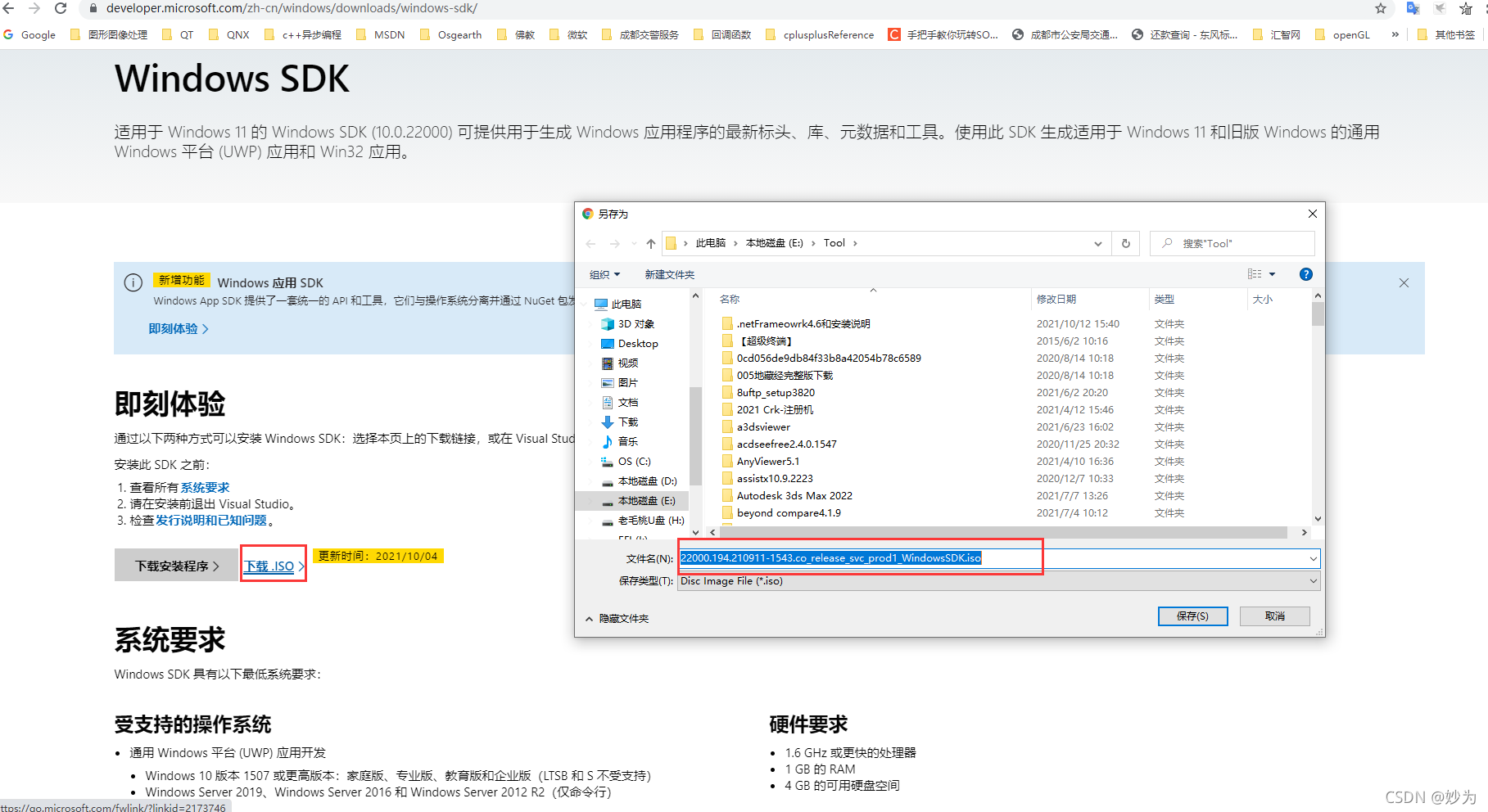Screen dimensions: 1488x812
Task: Go back in the Save As dialog
Action: 591,243
